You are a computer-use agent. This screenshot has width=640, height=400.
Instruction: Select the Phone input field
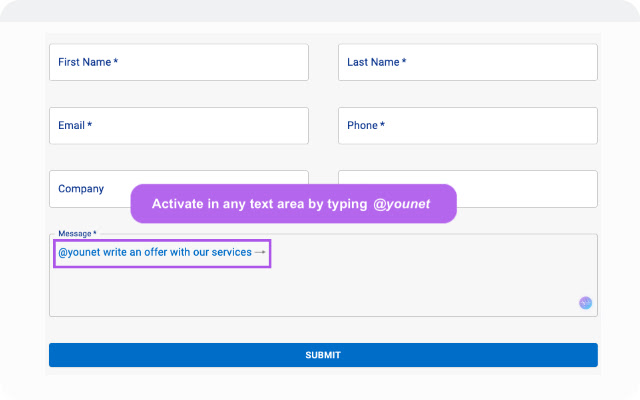pos(468,126)
